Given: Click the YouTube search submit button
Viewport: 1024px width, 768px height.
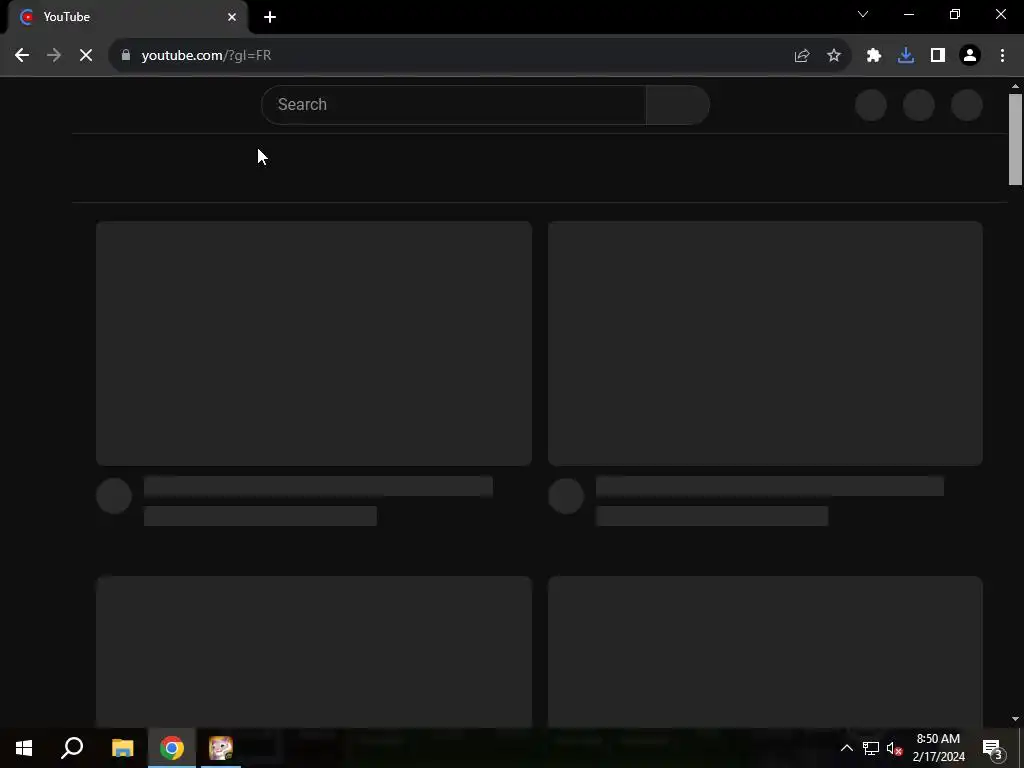Looking at the screenshot, I should click(x=678, y=104).
